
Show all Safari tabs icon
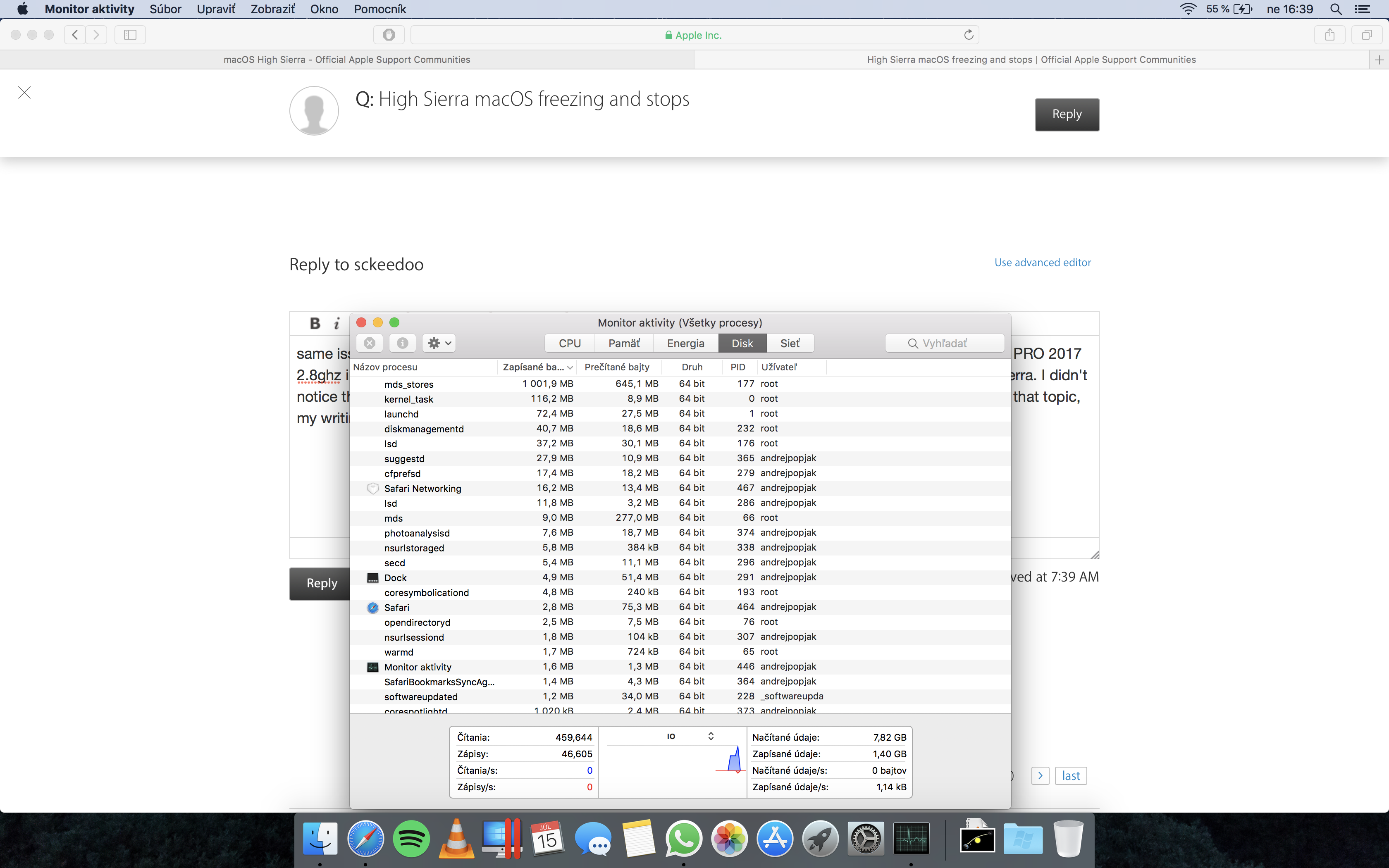click(1367, 35)
